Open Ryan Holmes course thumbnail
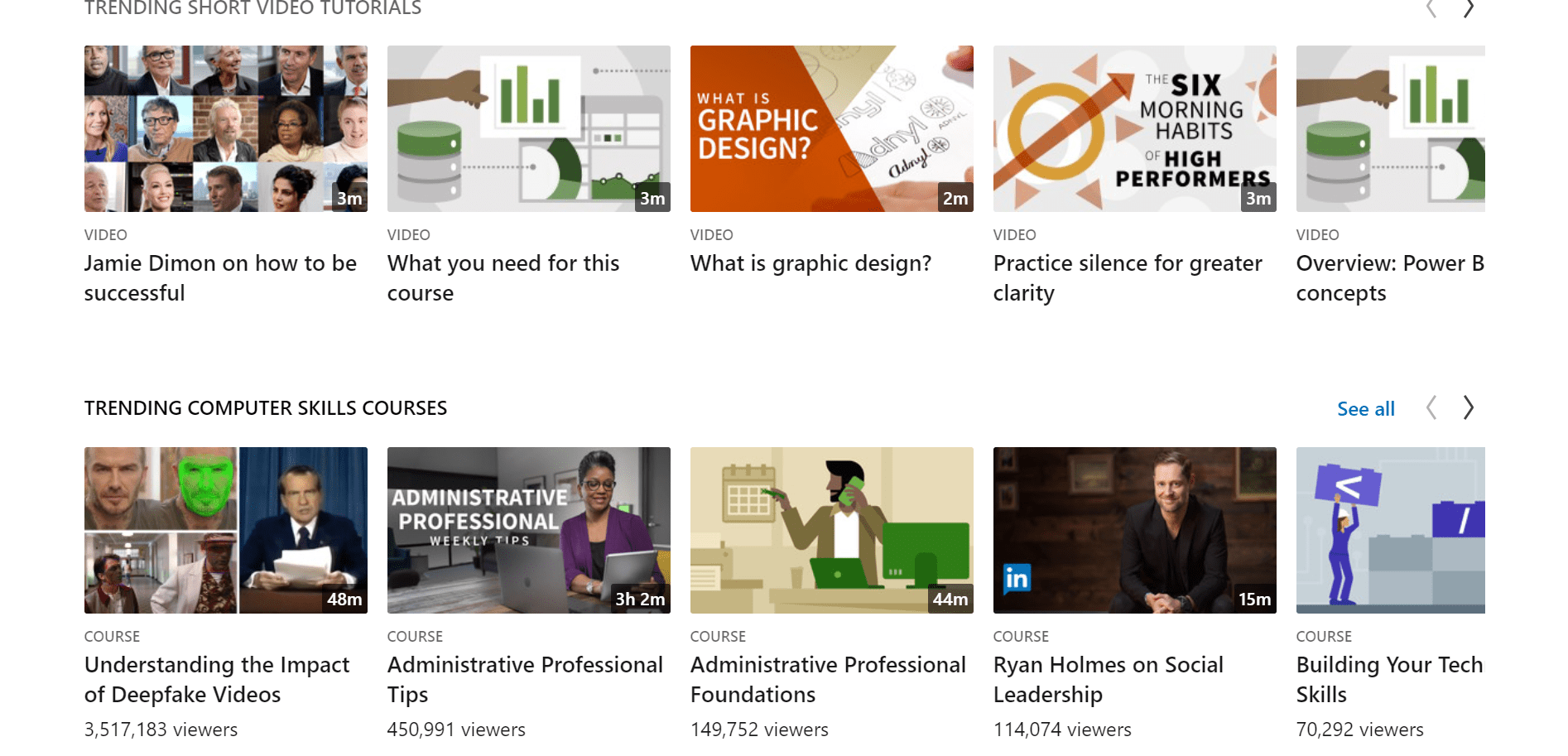 1134,530
